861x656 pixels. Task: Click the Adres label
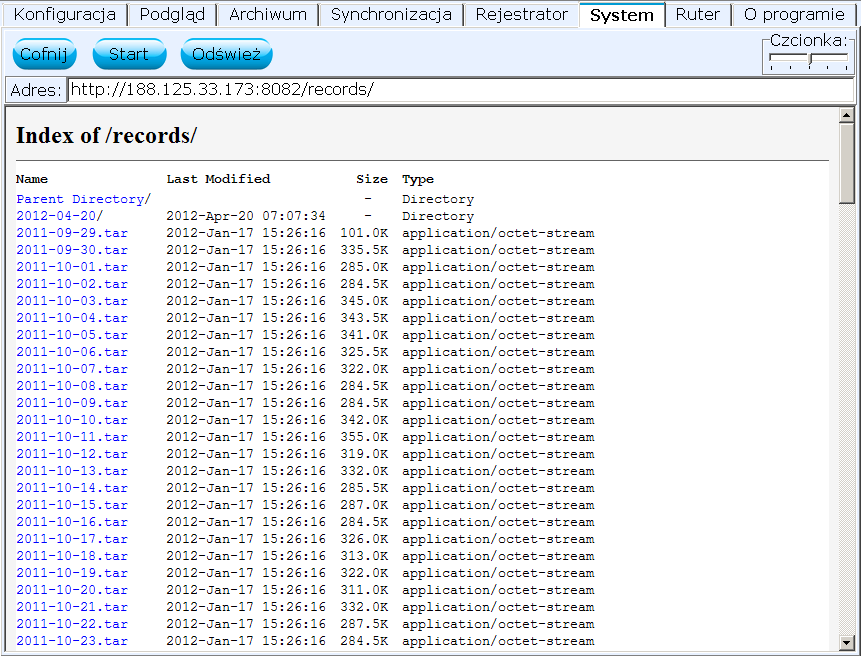(x=36, y=90)
